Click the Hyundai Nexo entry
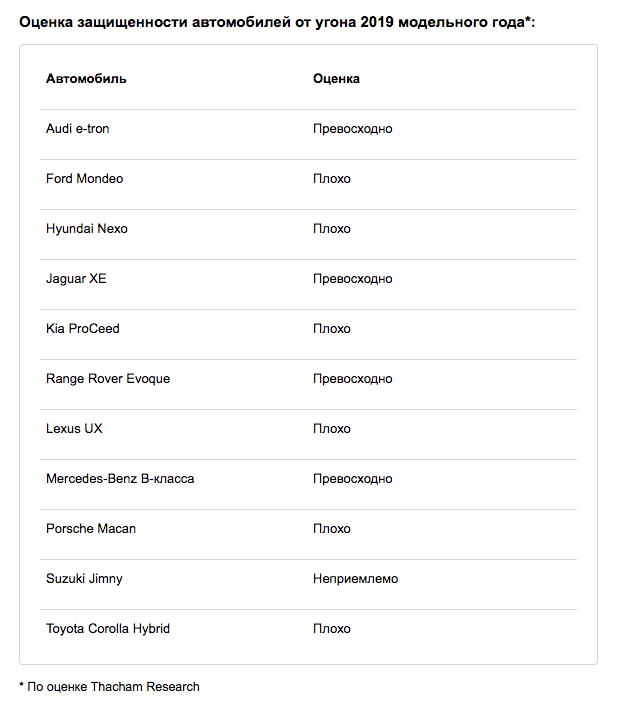 point(87,229)
